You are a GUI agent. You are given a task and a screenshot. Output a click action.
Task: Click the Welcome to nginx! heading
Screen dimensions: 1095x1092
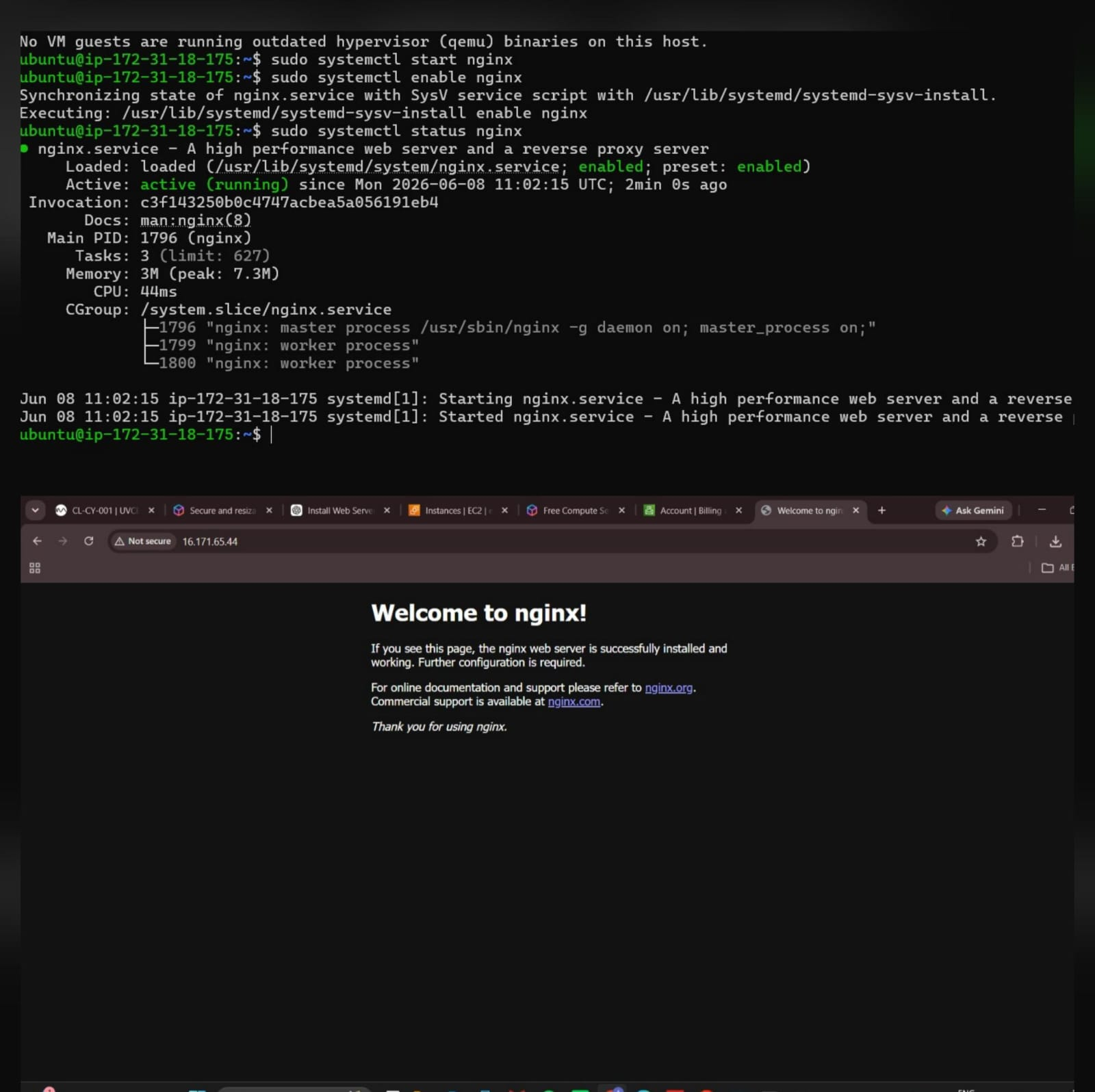pos(478,613)
